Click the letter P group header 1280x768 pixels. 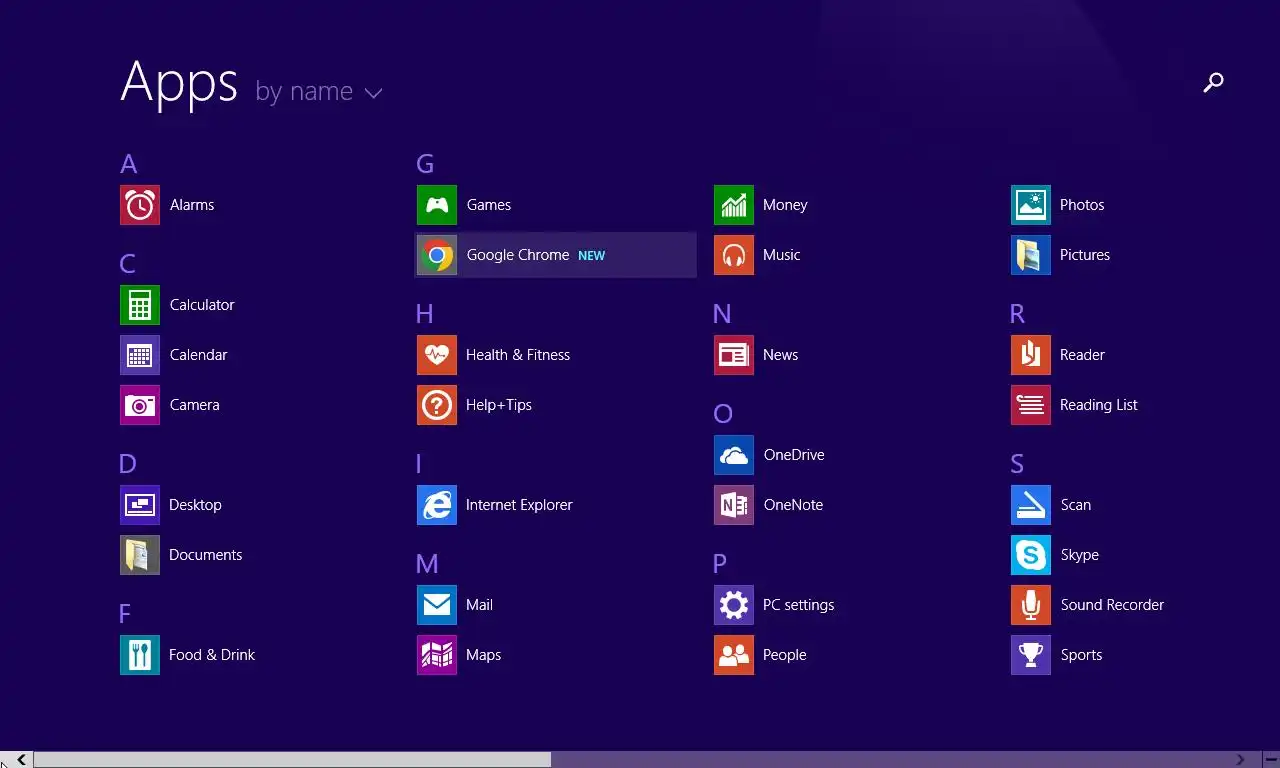click(720, 564)
